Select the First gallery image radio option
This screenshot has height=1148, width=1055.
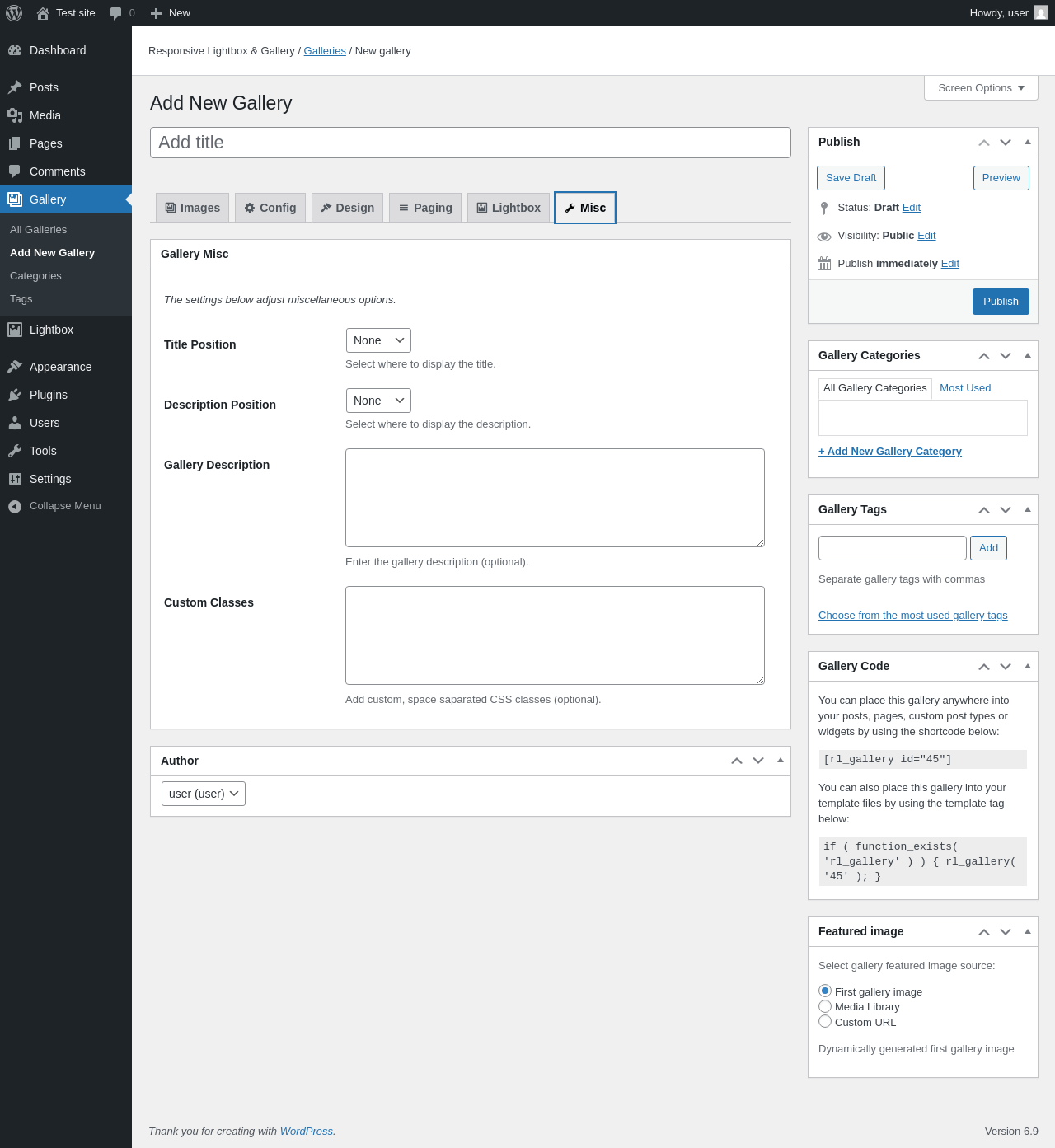tap(825, 991)
